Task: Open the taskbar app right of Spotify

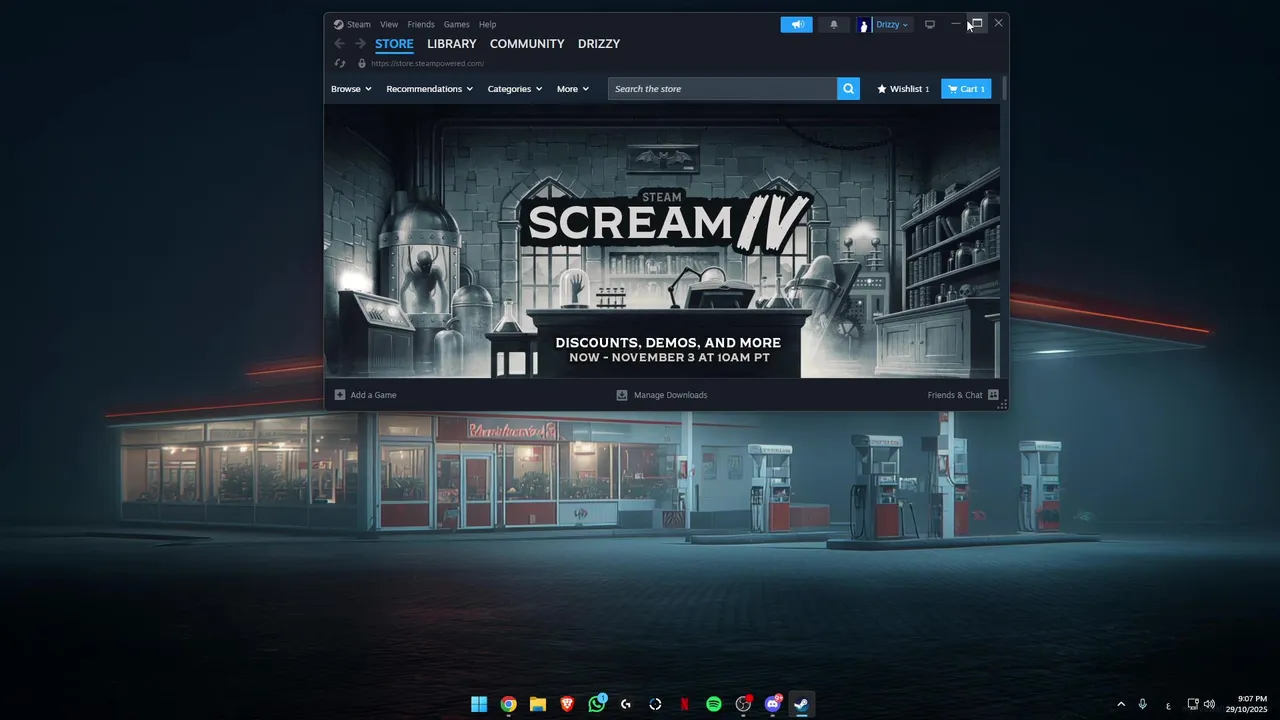Action: tap(743, 704)
